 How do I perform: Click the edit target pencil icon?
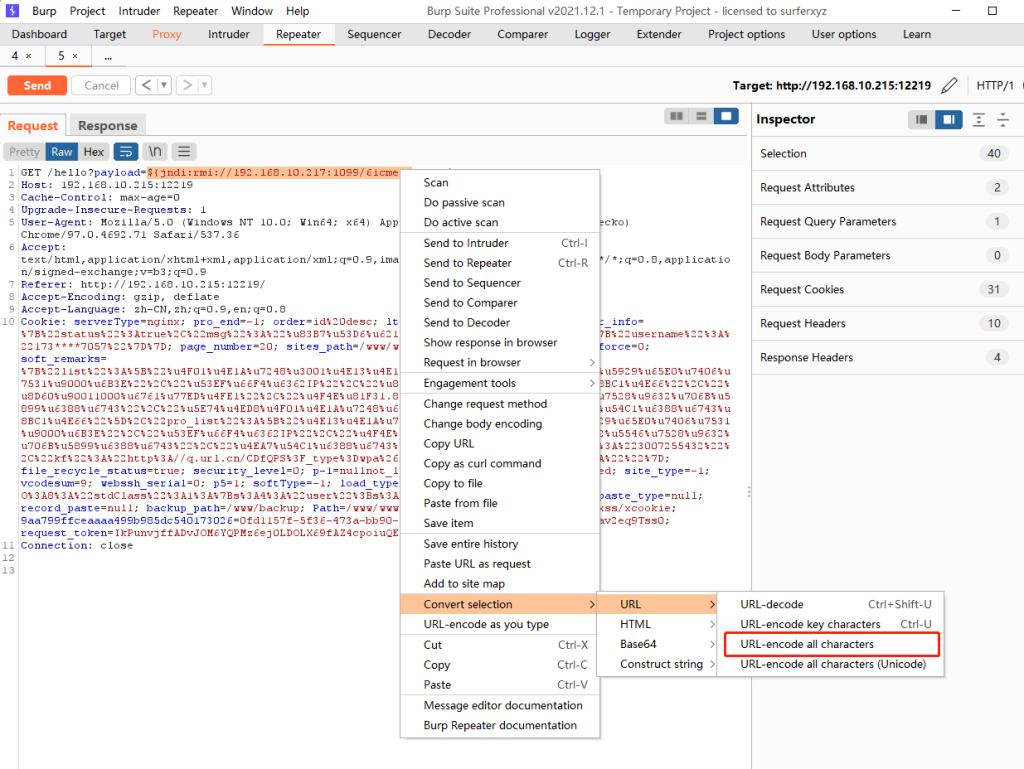pyautogui.click(x=949, y=86)
